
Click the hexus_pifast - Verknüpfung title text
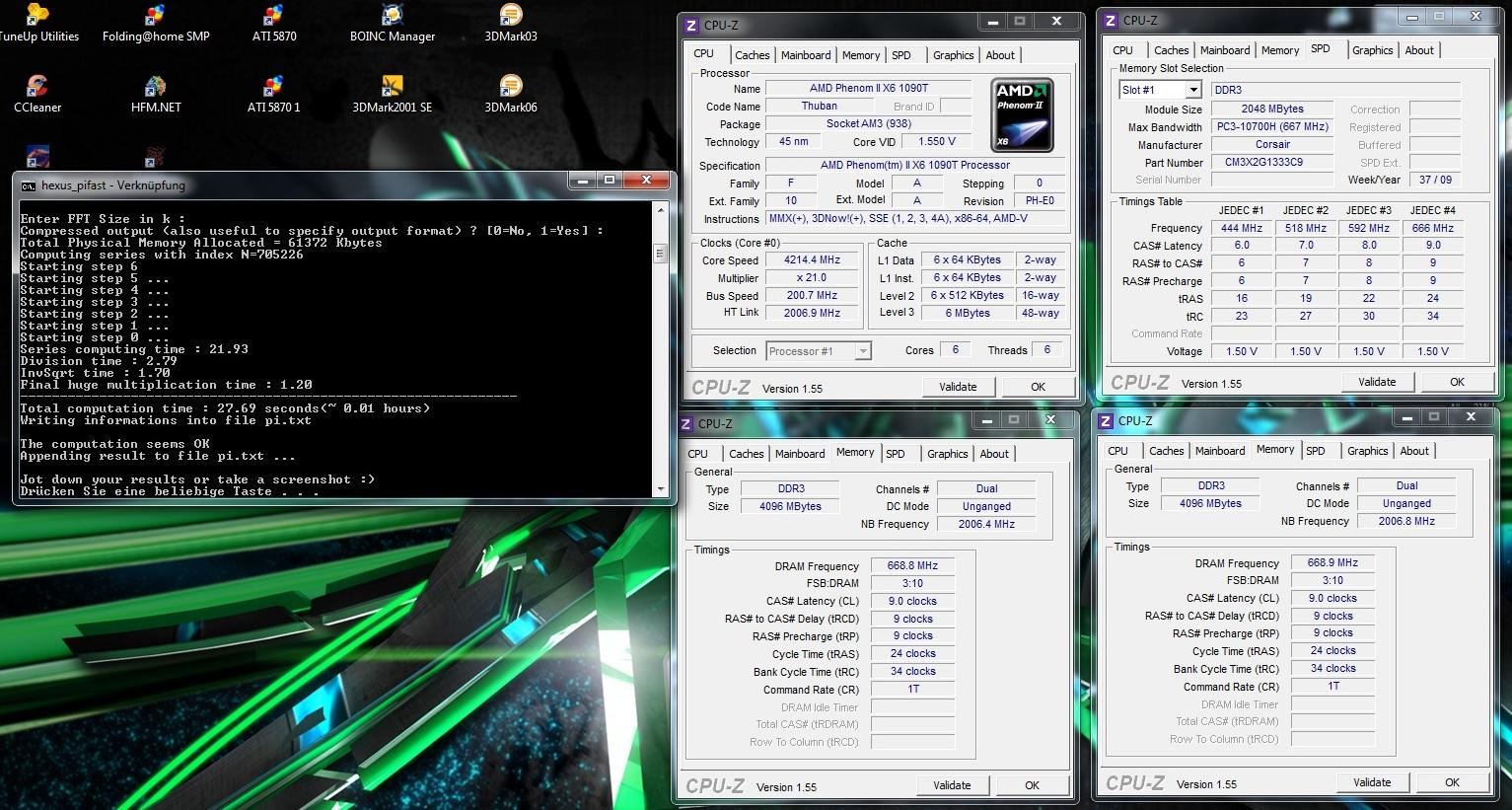pyautogui.click(x=112, y=185)
